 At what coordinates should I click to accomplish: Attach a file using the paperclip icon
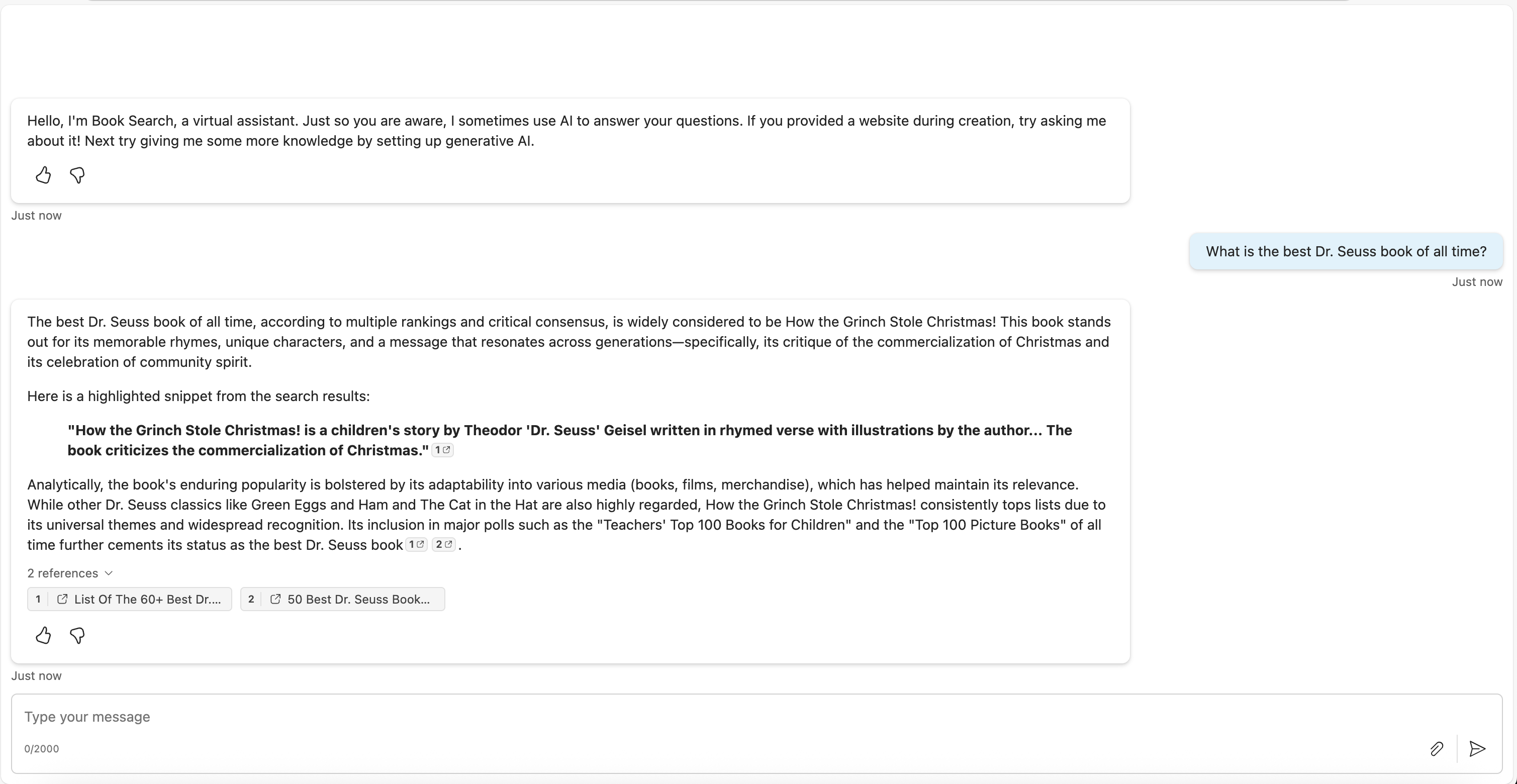1436,748
